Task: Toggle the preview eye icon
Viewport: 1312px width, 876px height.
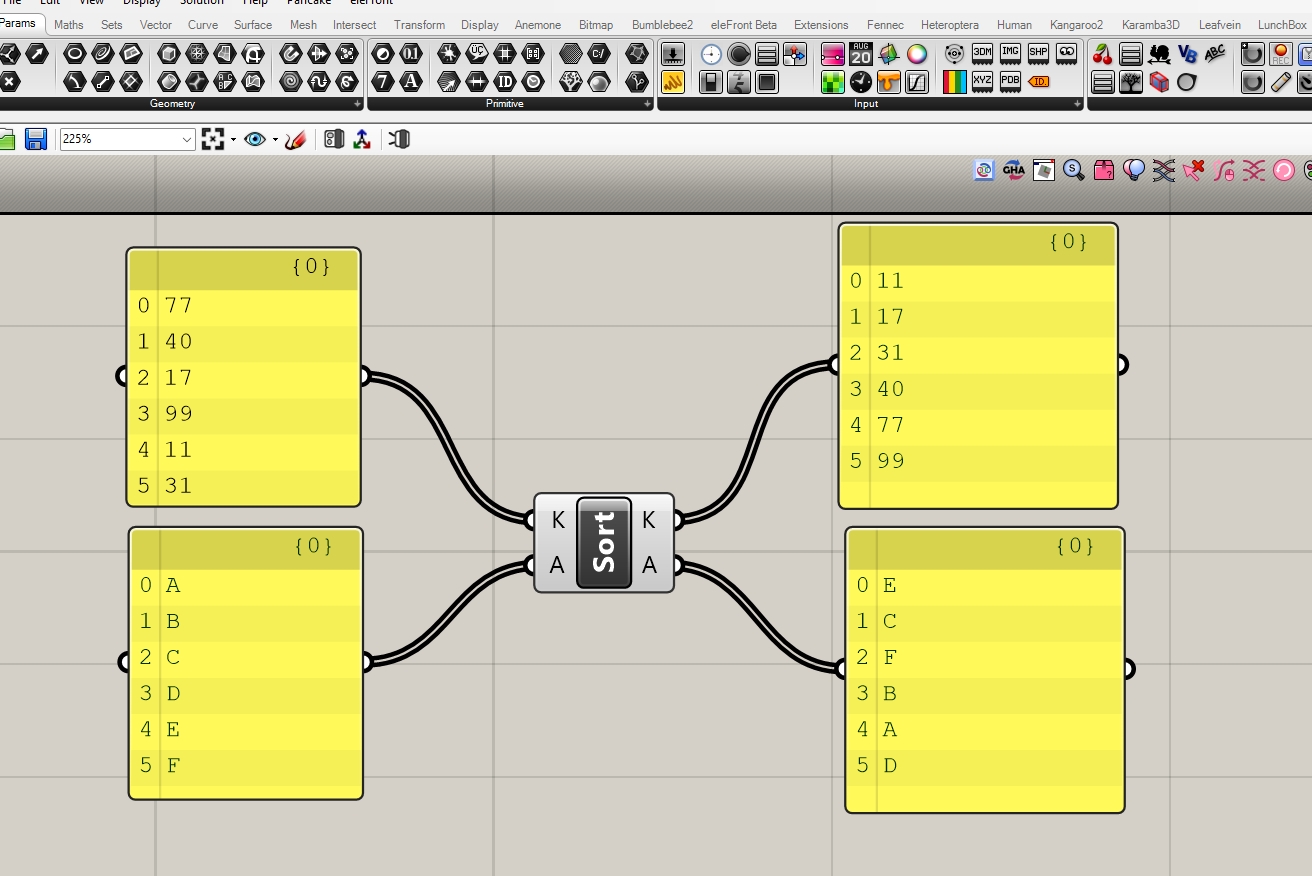Action: point(255,140)
